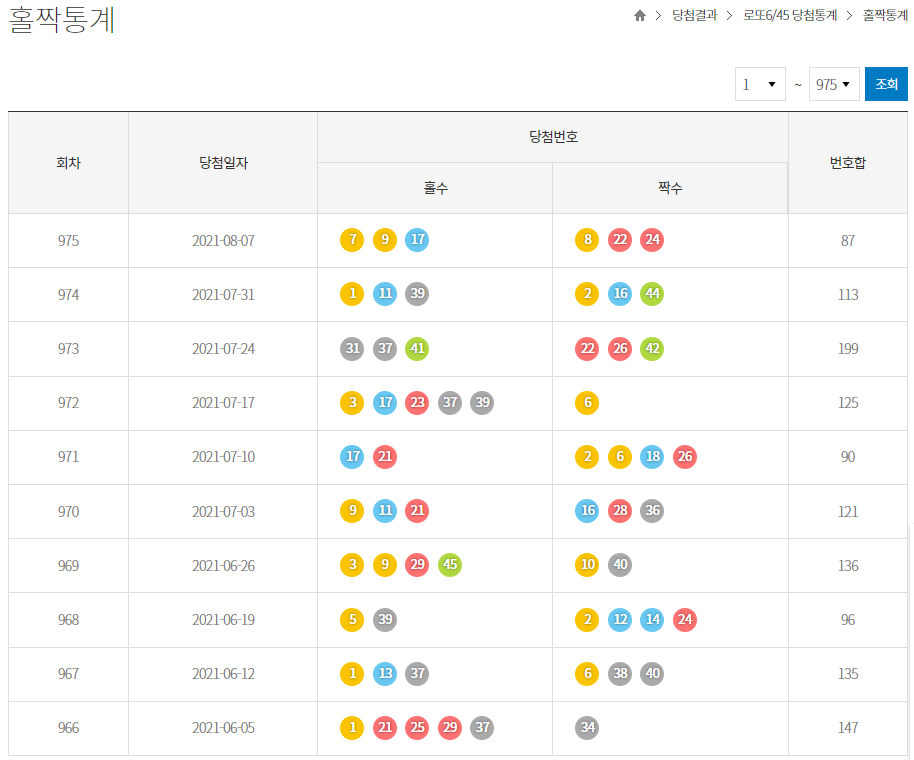Click ball 45 in round 969 row
The image size is (914, 760).
[449, 565]
